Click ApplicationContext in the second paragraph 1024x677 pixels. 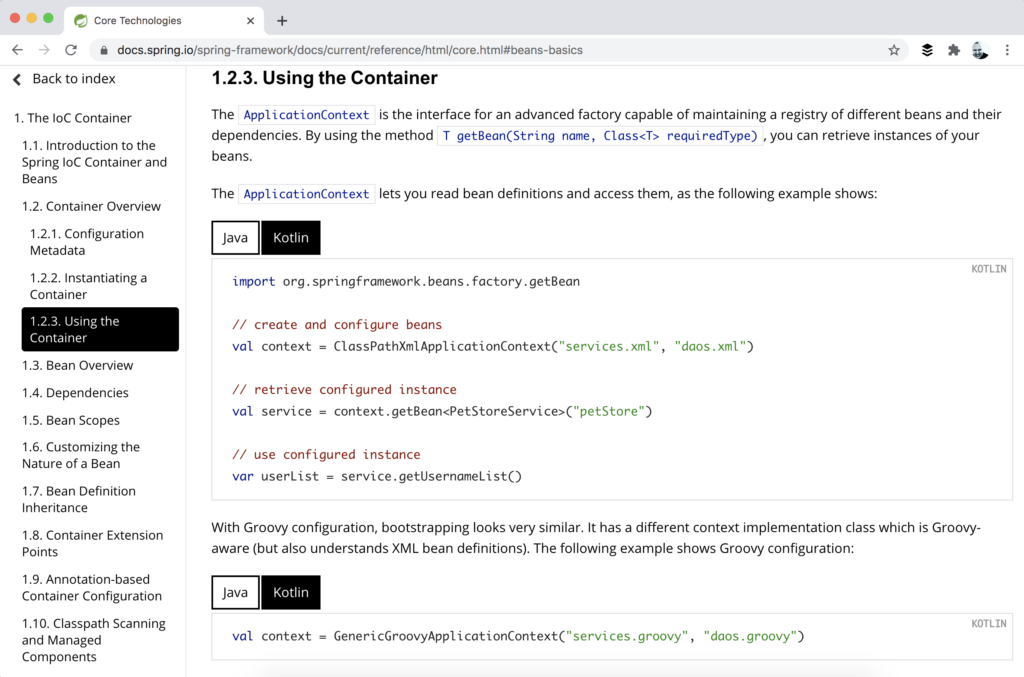(306, 194)
